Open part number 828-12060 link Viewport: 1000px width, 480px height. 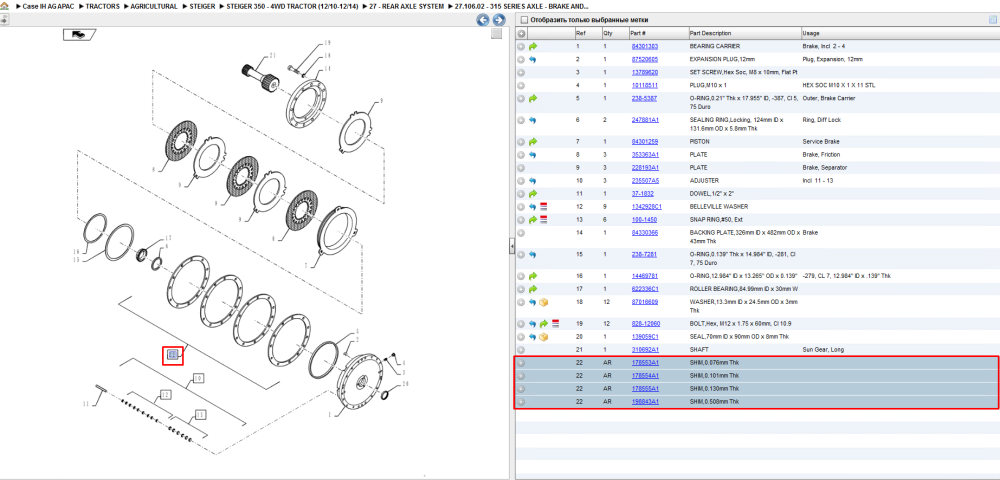pos(646,323)
